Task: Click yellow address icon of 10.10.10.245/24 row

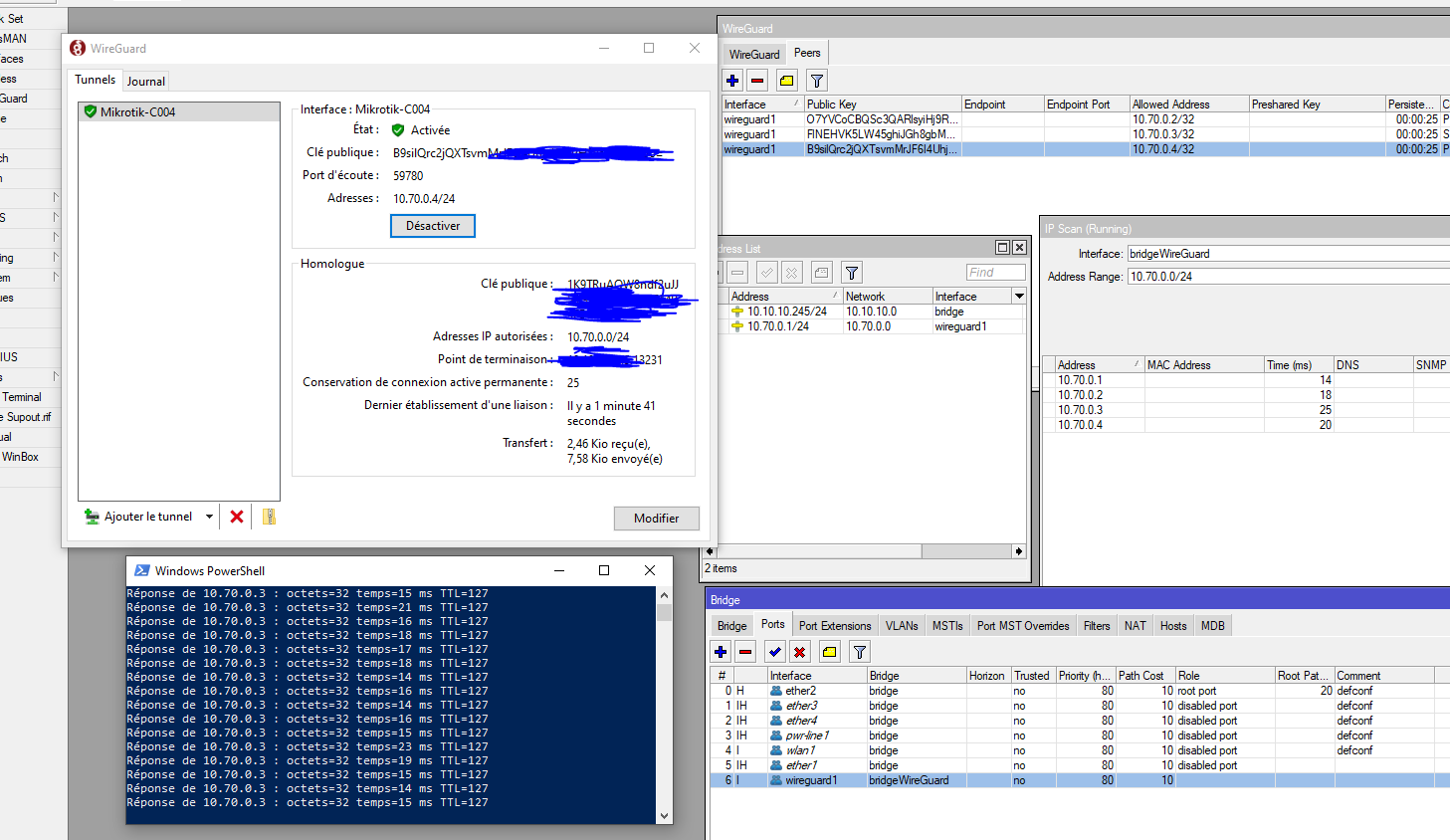Action: 737,312
